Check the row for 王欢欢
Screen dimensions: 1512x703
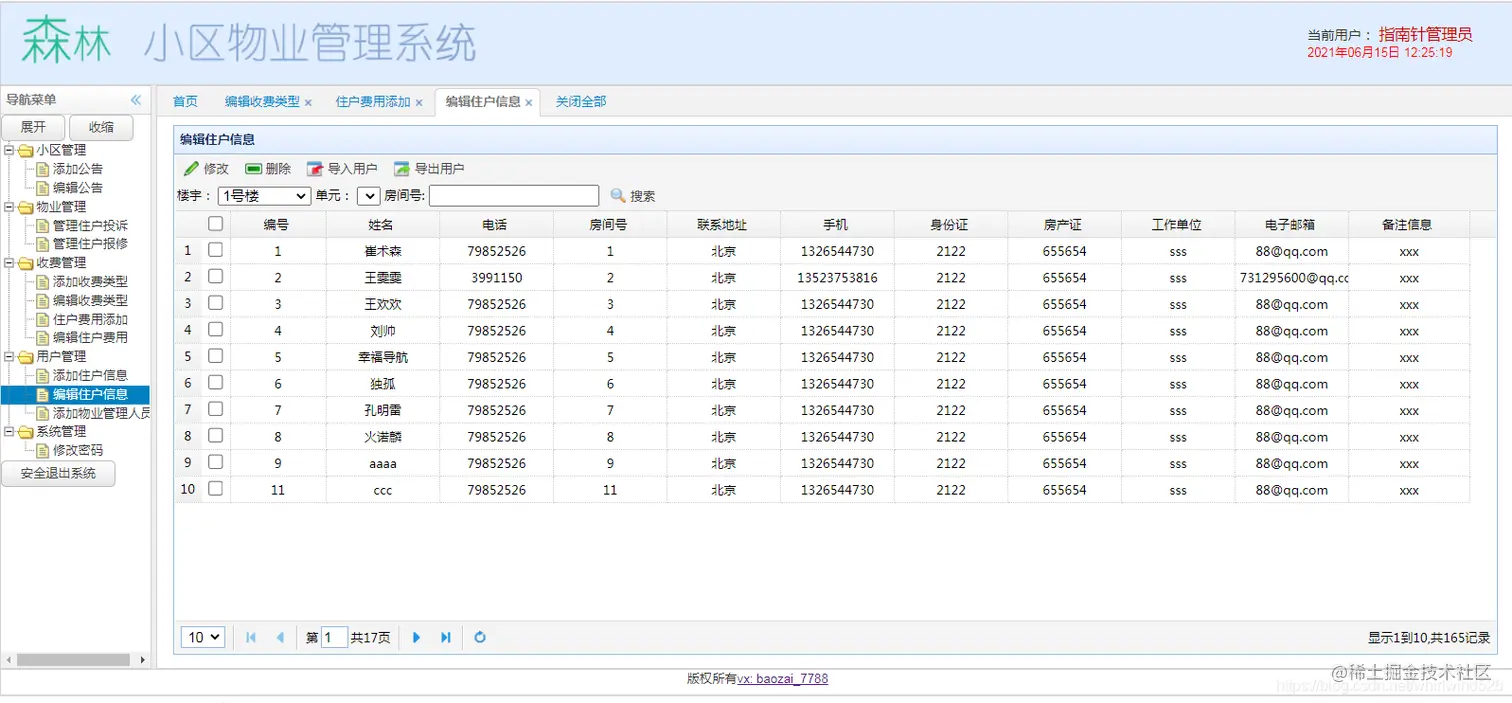(215, 303)
